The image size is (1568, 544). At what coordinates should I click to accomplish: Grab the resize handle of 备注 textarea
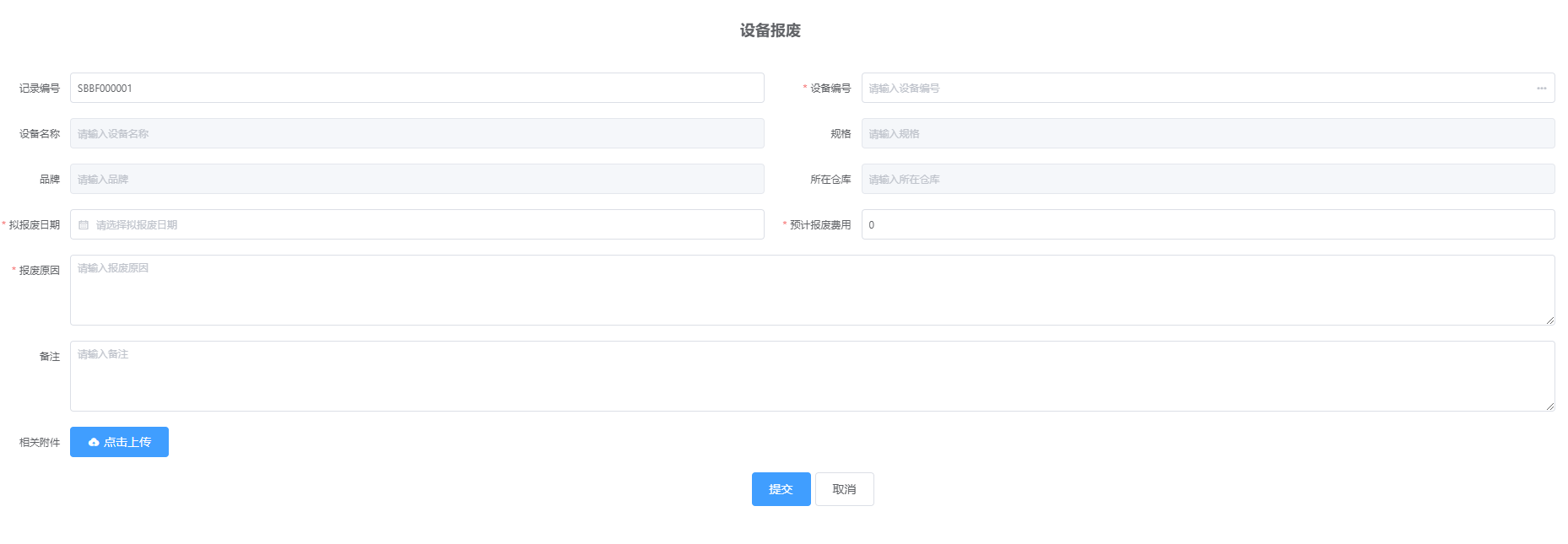[1549, 407]
